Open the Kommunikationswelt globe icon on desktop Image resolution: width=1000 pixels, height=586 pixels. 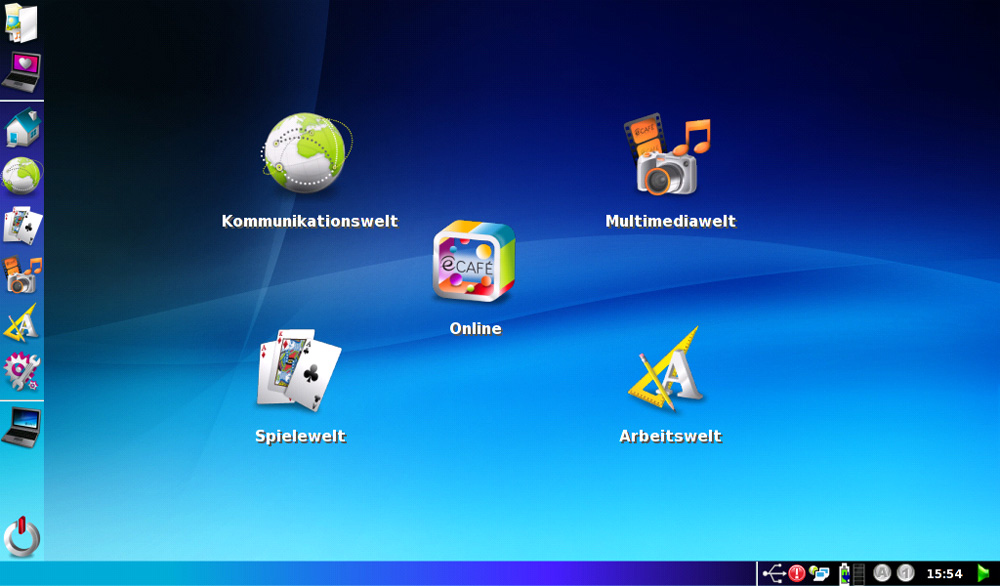[x=307, y=153]
